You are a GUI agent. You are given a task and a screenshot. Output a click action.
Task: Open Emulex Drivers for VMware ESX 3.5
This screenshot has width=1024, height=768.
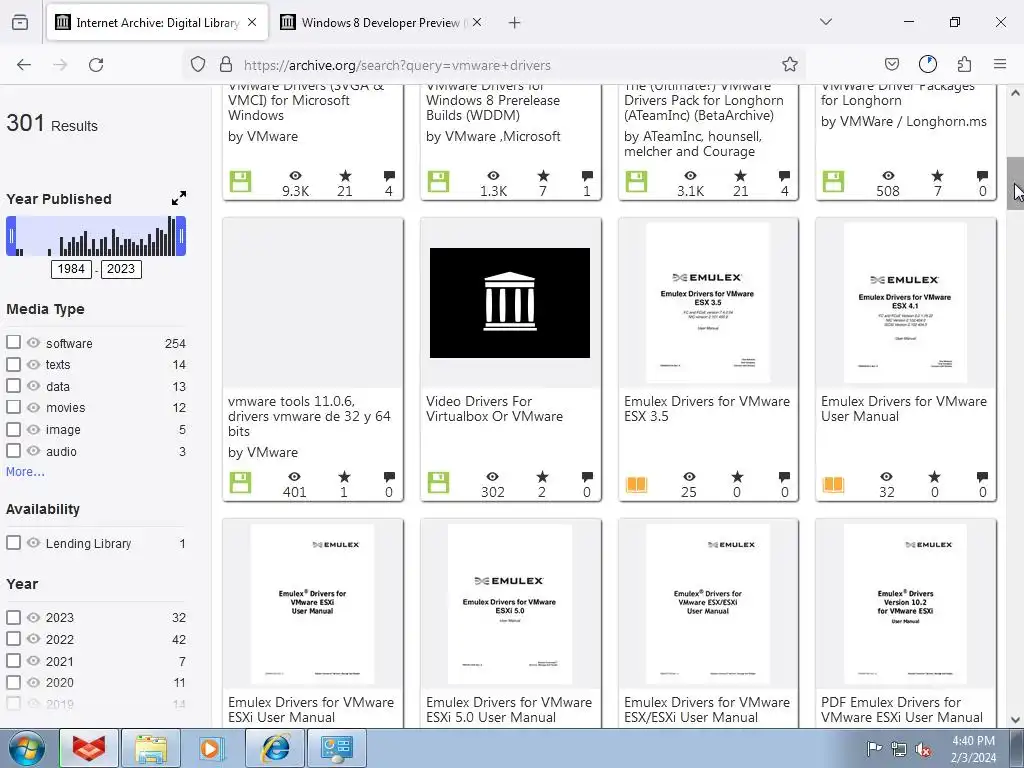pyautogui.click(x=707, y=409)
